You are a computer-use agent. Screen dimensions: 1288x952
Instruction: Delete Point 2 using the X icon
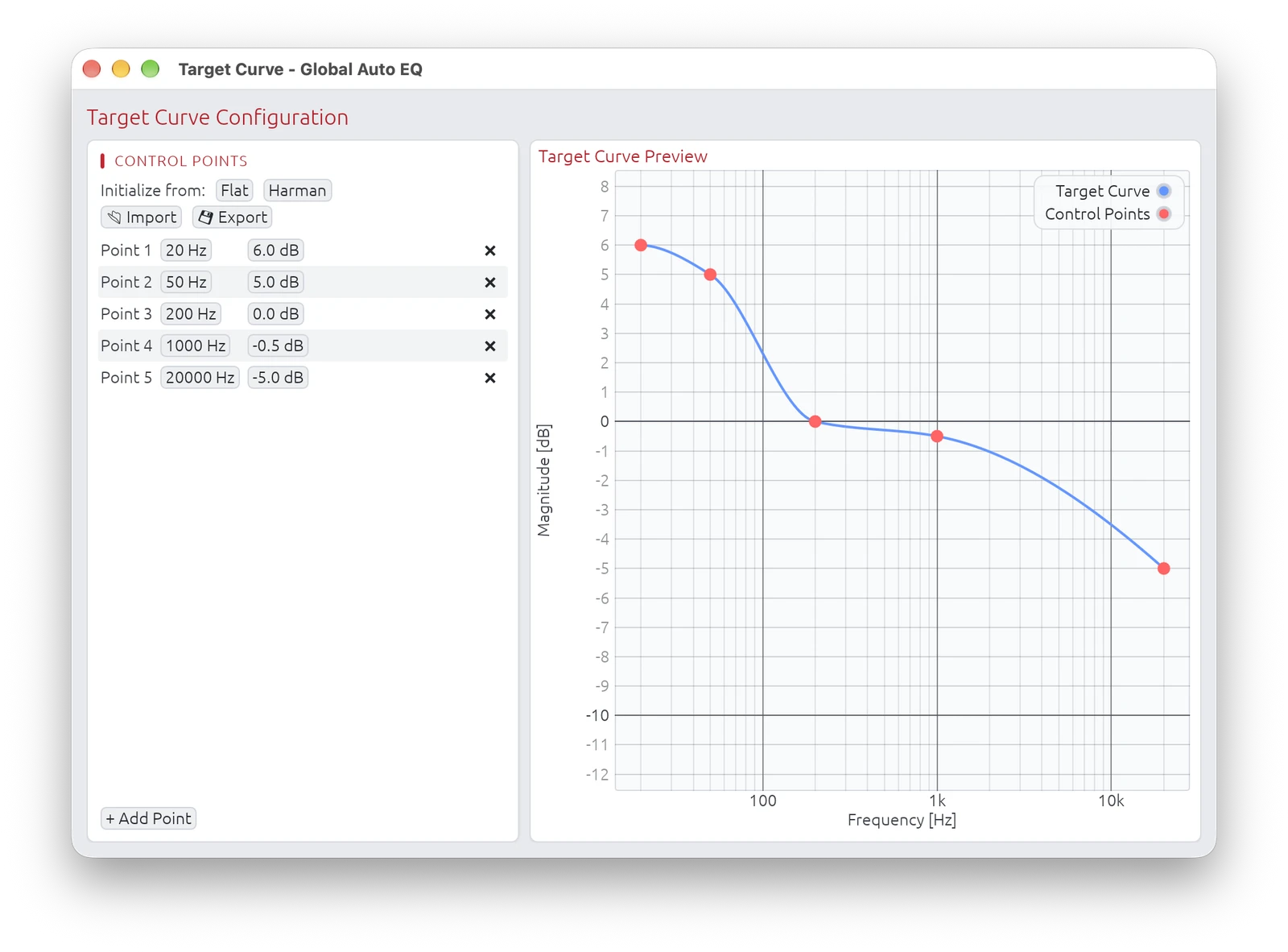click(x=489, y=283)
